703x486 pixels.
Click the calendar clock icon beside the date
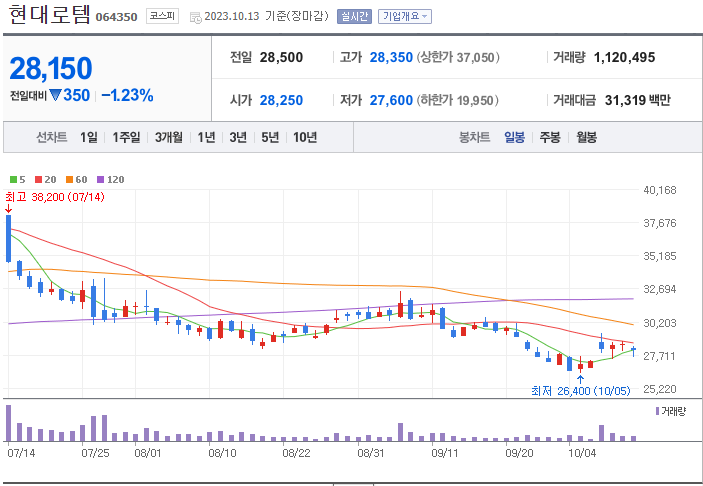[195, 17]
